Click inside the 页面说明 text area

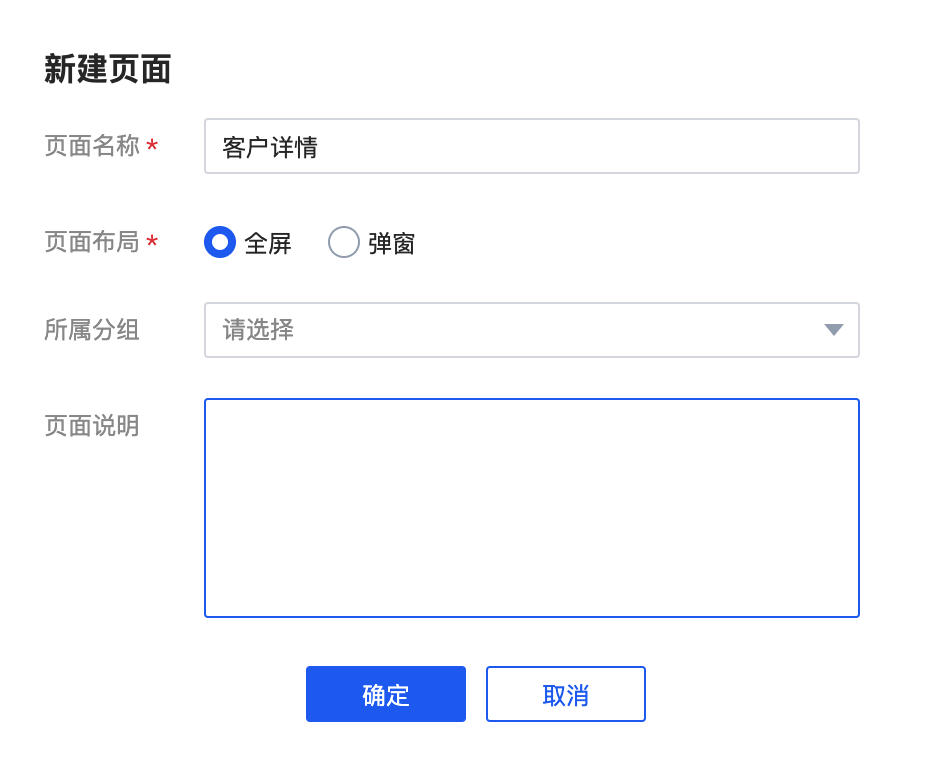tap(532, 508)
